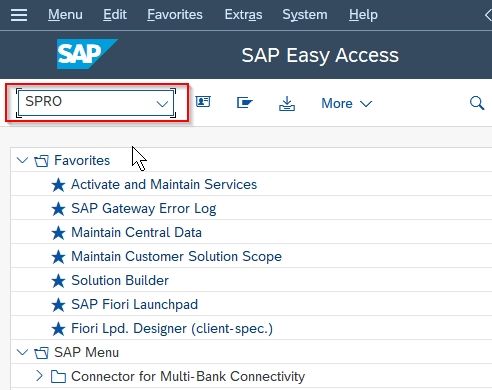Open the Help menu
The image size is (492, 390).
(363, 15)
